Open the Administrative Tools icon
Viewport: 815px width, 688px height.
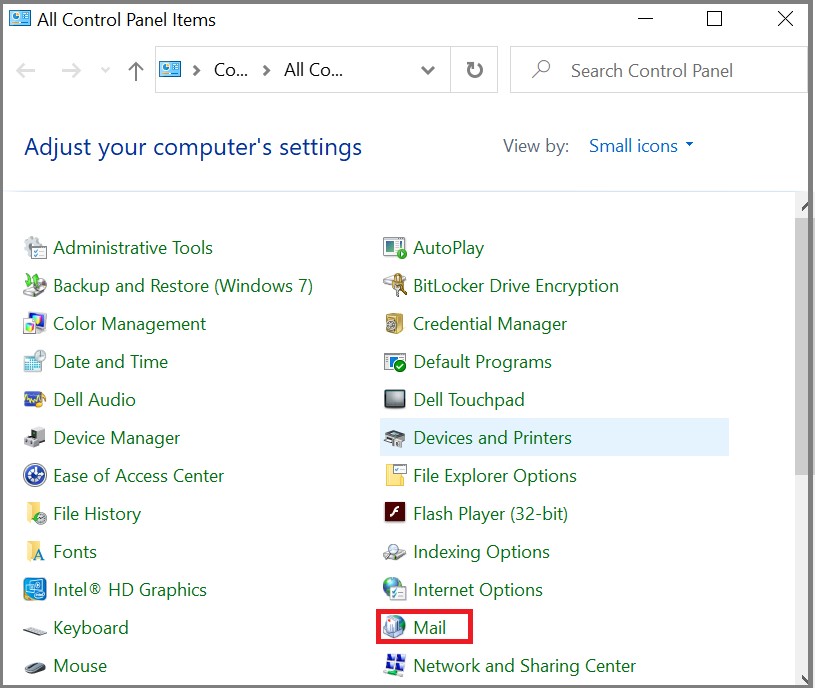[x=35, y=248]
